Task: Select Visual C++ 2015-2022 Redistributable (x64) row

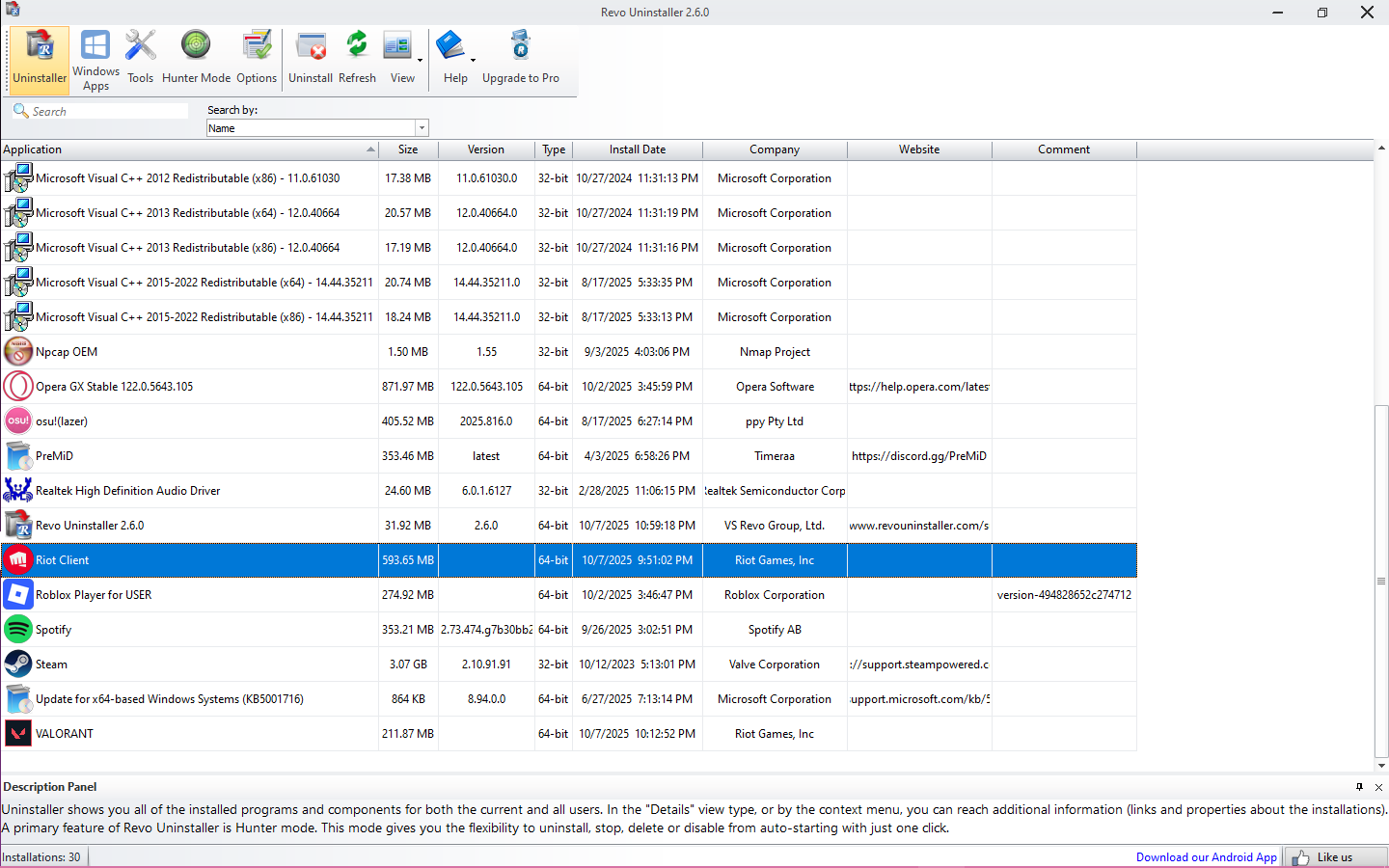Action: (x=569, y=283)
